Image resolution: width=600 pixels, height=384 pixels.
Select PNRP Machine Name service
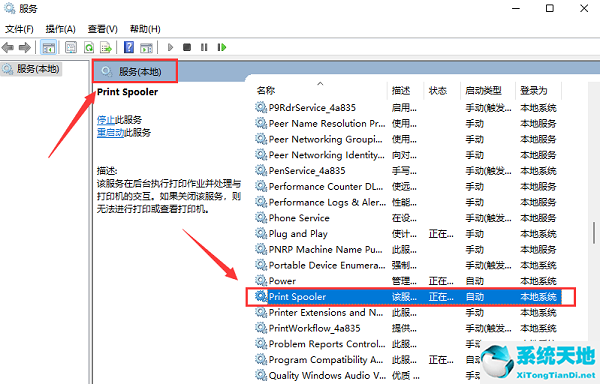(408, 249)
